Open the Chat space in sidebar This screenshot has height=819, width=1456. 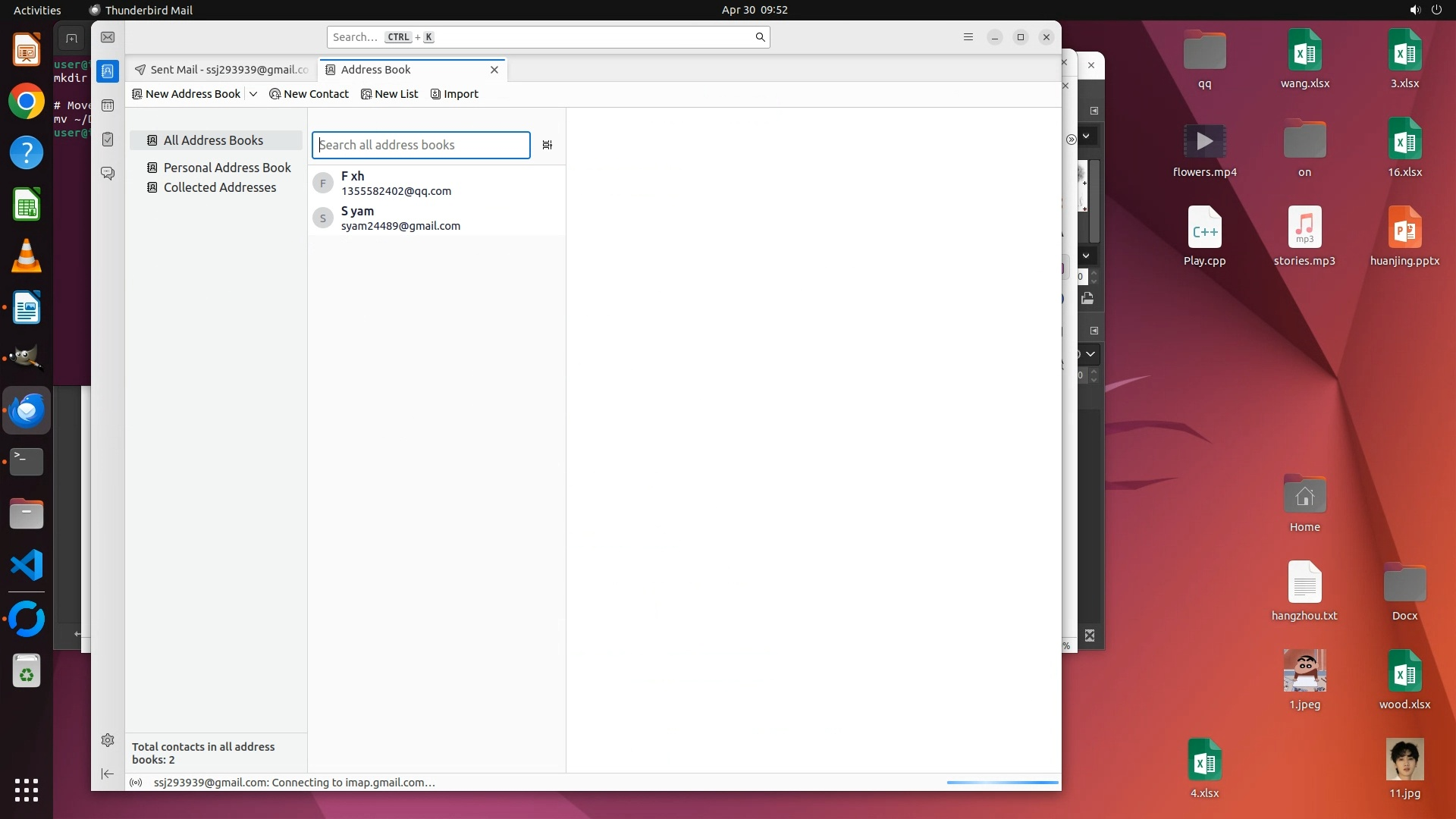pos(108,173)
